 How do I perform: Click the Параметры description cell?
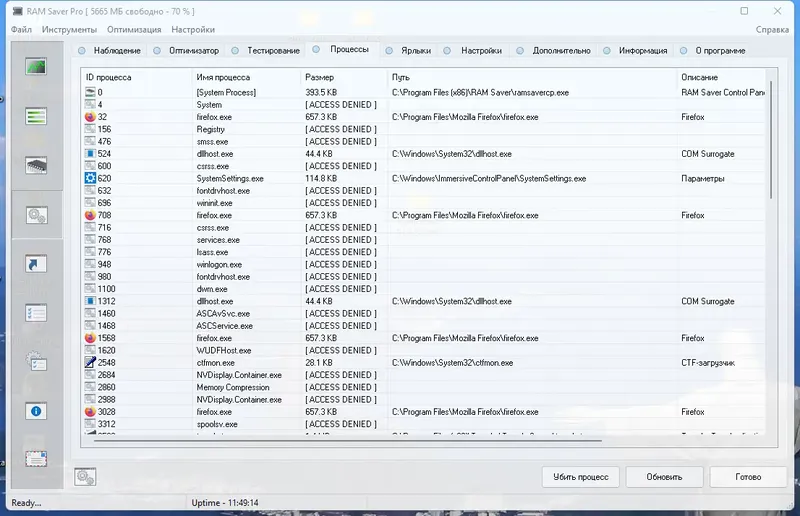click(x=703, y=179)
